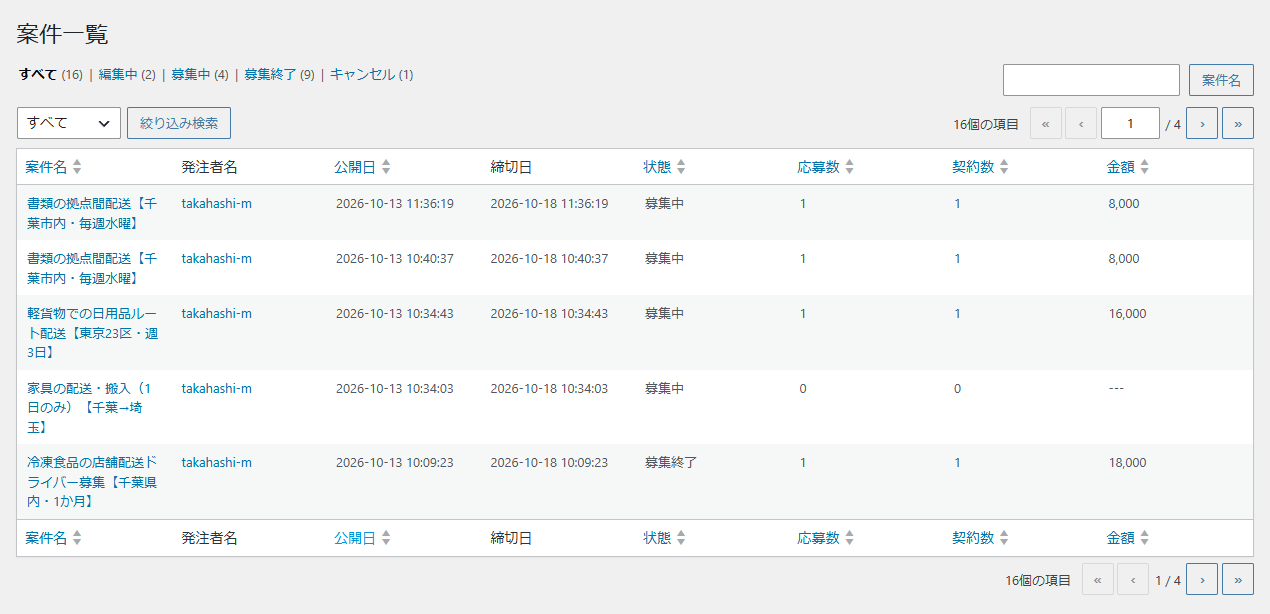Click the 応募数 sort arrows in the table header

pyautogui.click(x=850, y=167)
